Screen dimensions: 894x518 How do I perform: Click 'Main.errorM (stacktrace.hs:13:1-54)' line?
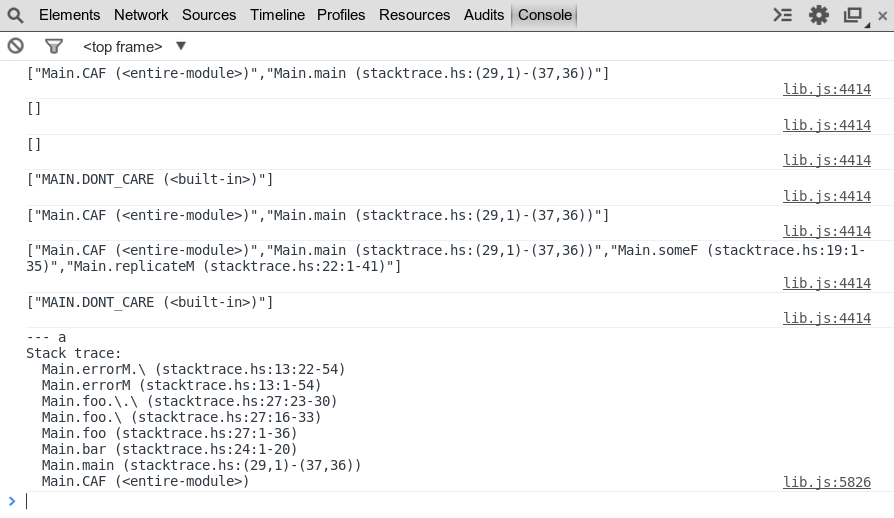tap(181, 385)
